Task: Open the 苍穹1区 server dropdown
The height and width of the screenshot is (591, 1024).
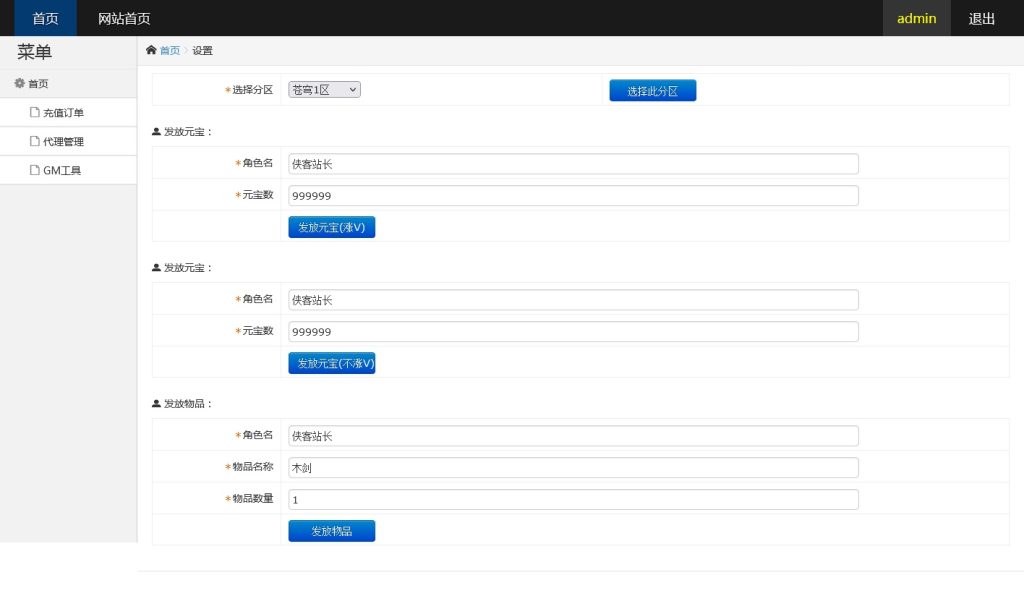Action: [x=327, y=88]
